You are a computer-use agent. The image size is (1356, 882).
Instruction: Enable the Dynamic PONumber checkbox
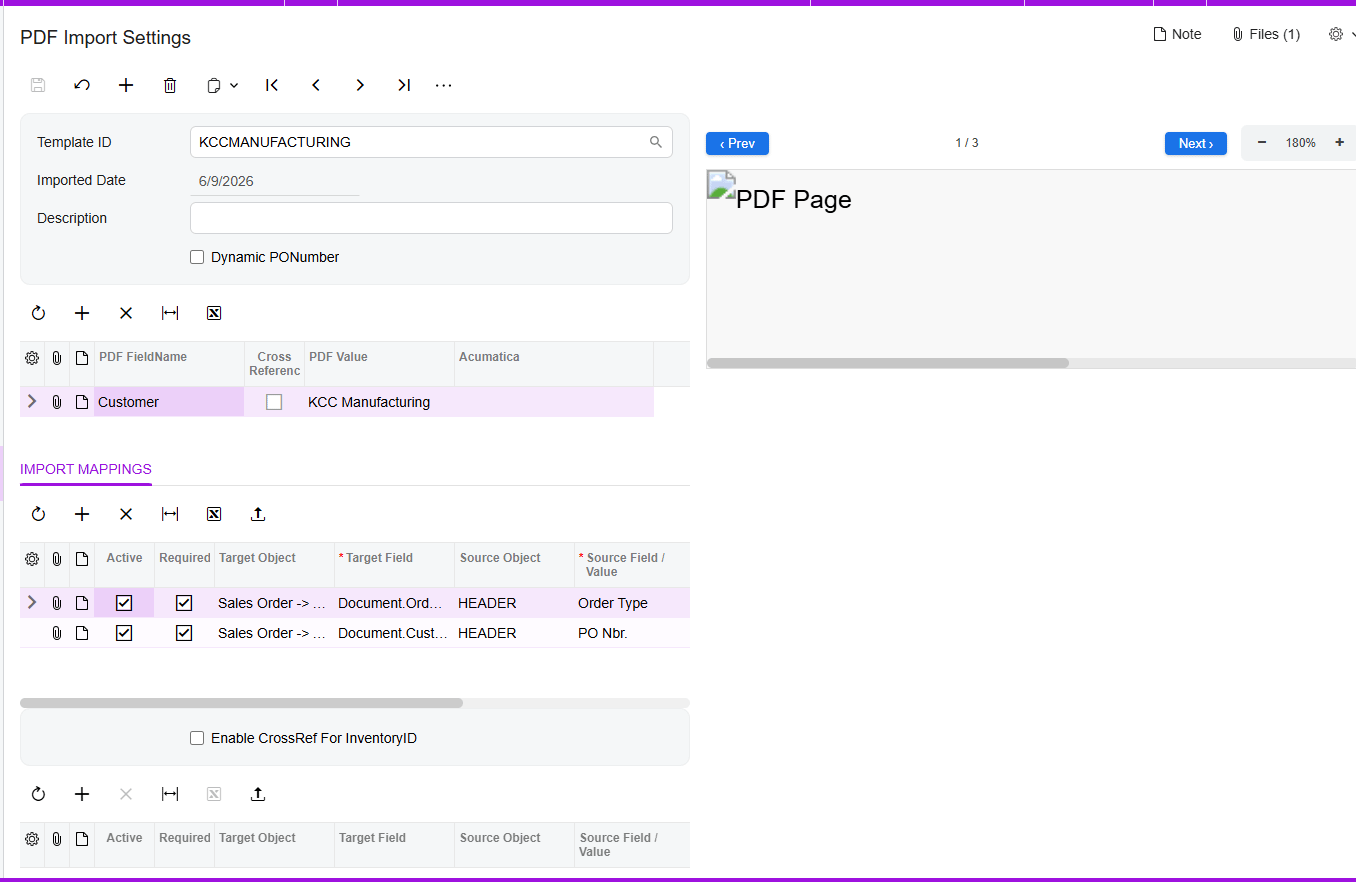[197, 257]
